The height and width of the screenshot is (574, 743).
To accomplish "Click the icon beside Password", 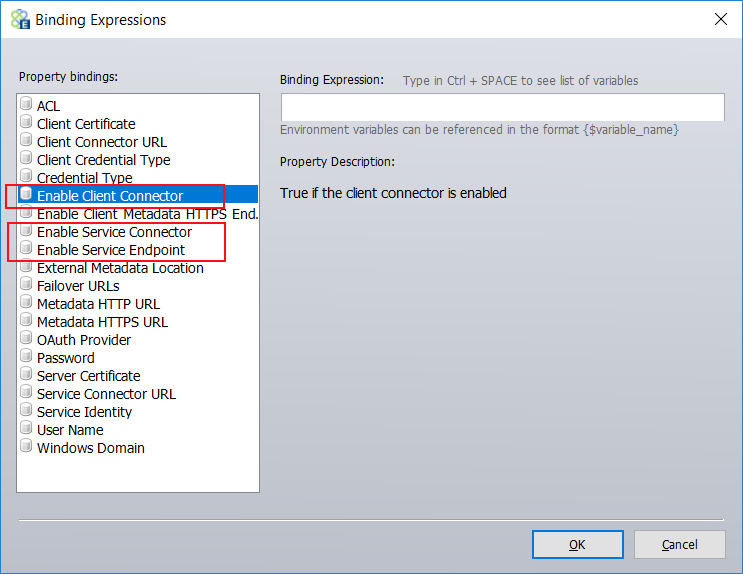I will click(x=26, y=356).
